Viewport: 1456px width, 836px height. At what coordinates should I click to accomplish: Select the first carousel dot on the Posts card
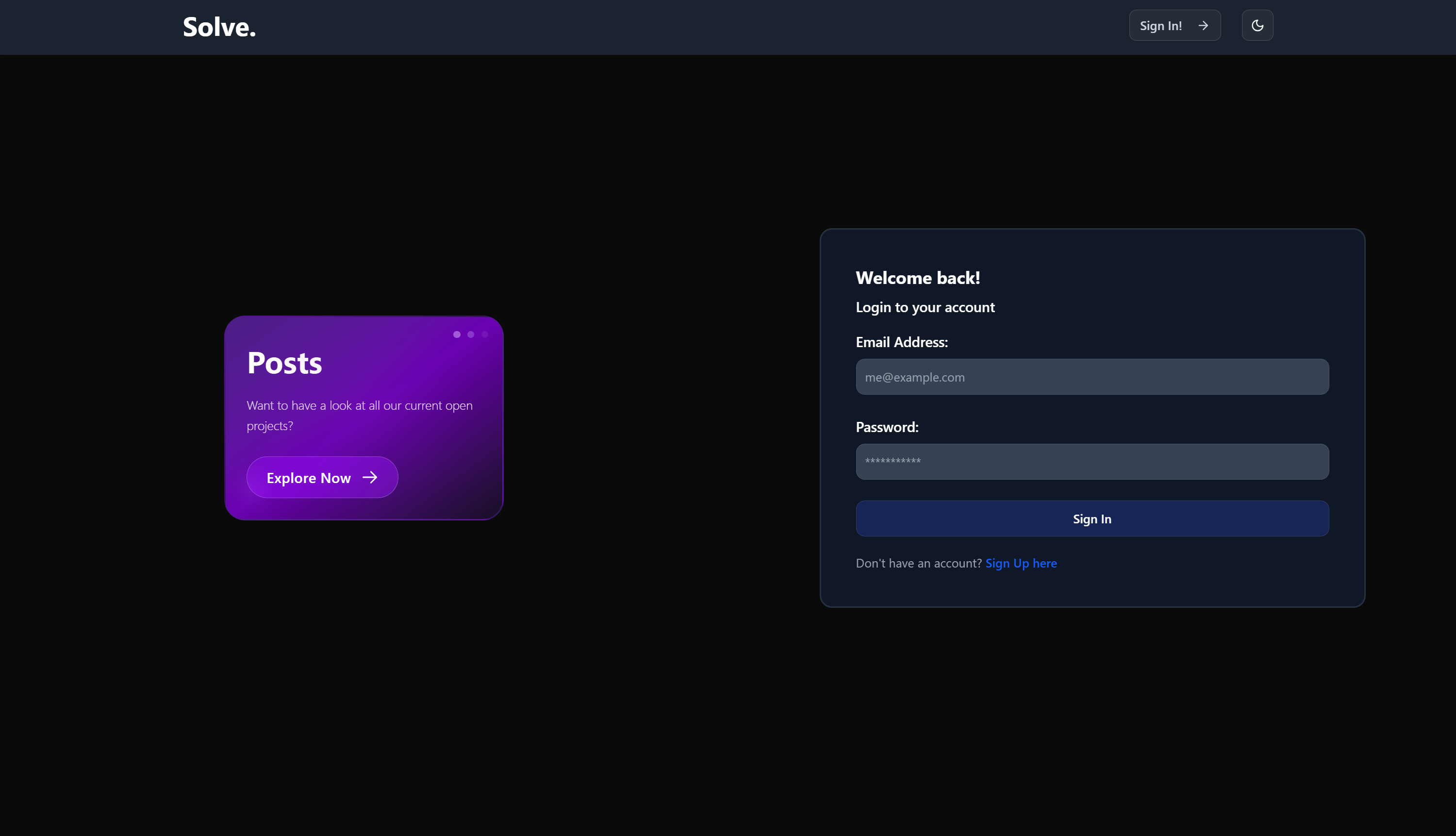(457, 334)
